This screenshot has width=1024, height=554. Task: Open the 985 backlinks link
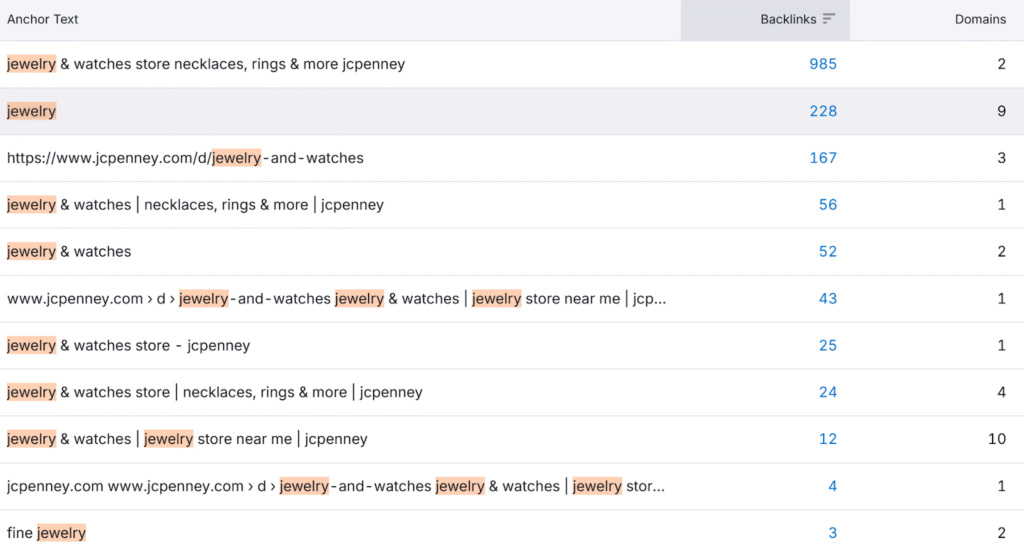[x=823, y=64]
